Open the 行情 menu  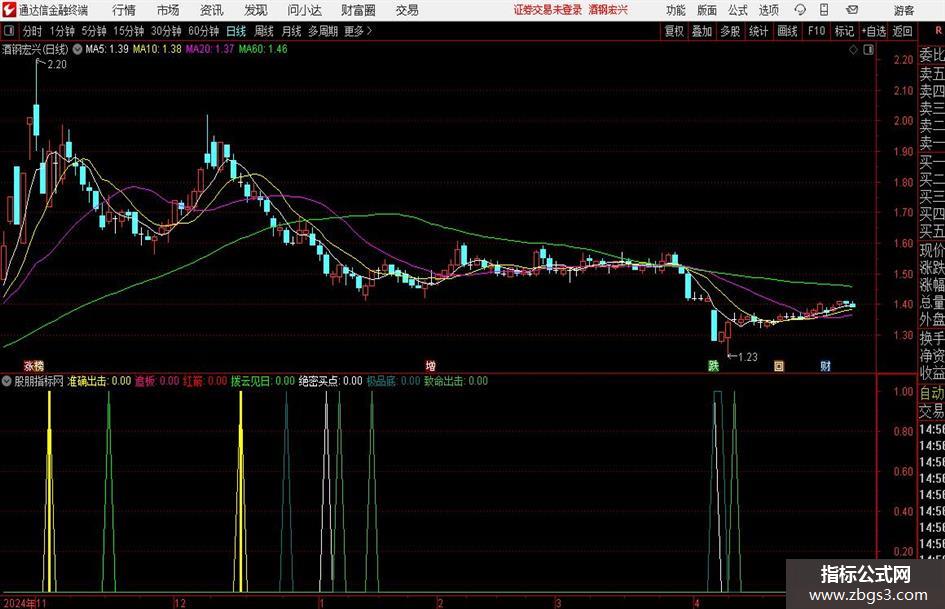[124, 10]
